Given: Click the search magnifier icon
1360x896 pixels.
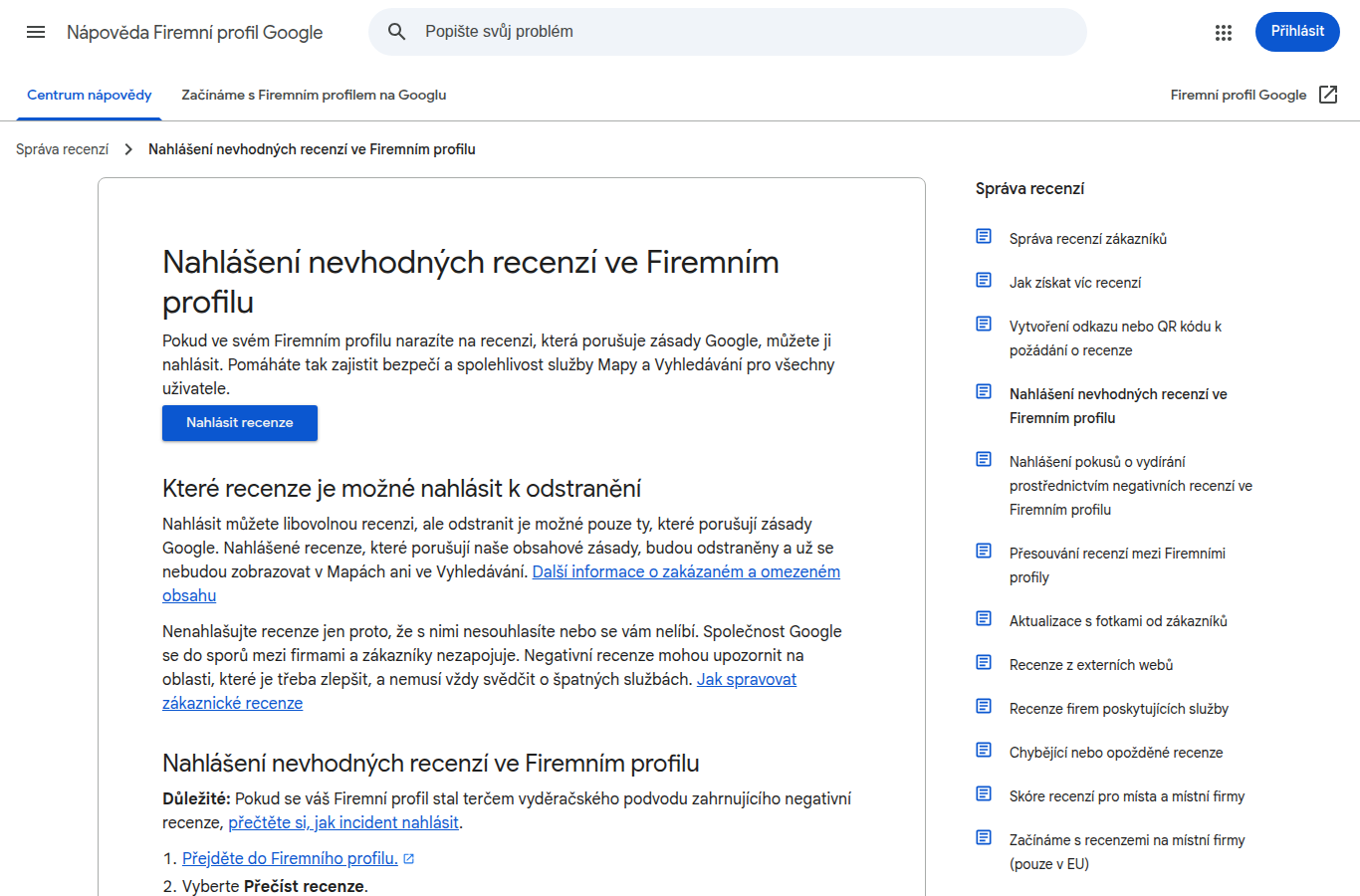Looking at the screenshot, I should (396, 32).
